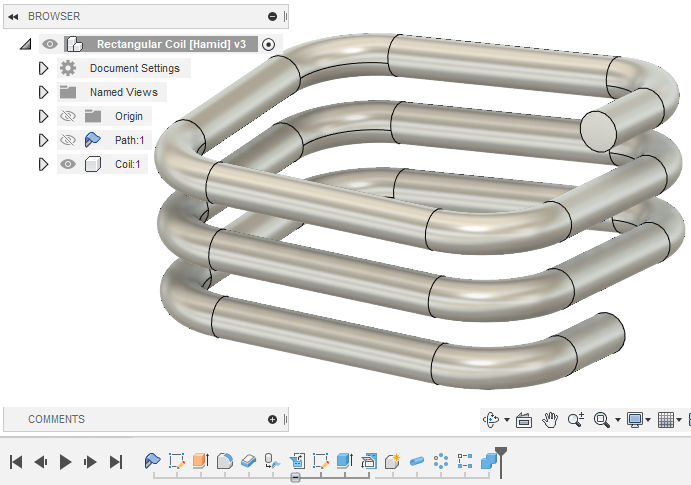Screen dimensions: 691x485
Task: Click the Orbit tool in navigation bar
Action: coord(491,420)
